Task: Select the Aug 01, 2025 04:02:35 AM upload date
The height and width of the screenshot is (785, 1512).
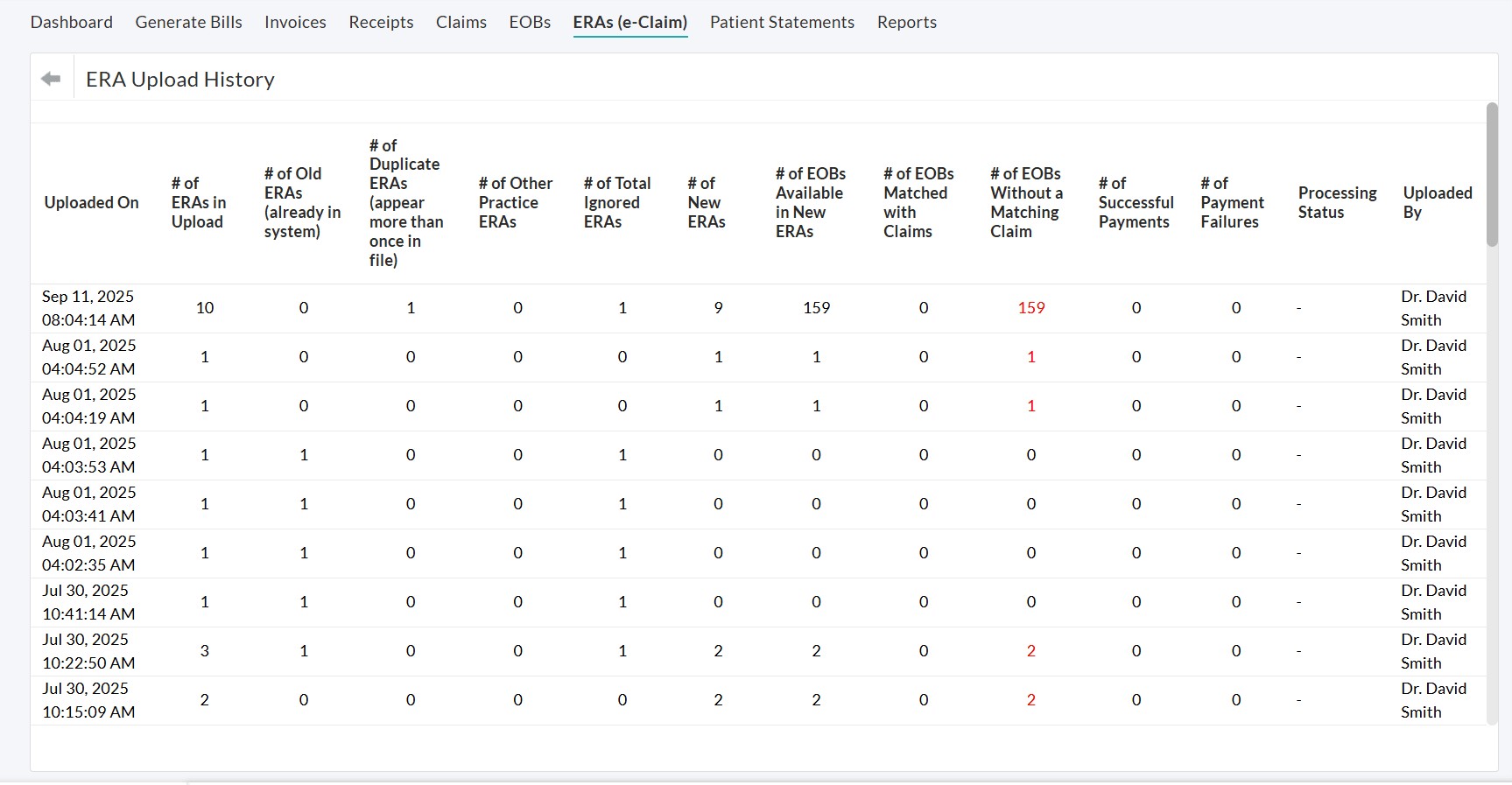Action: click(88, 553)
